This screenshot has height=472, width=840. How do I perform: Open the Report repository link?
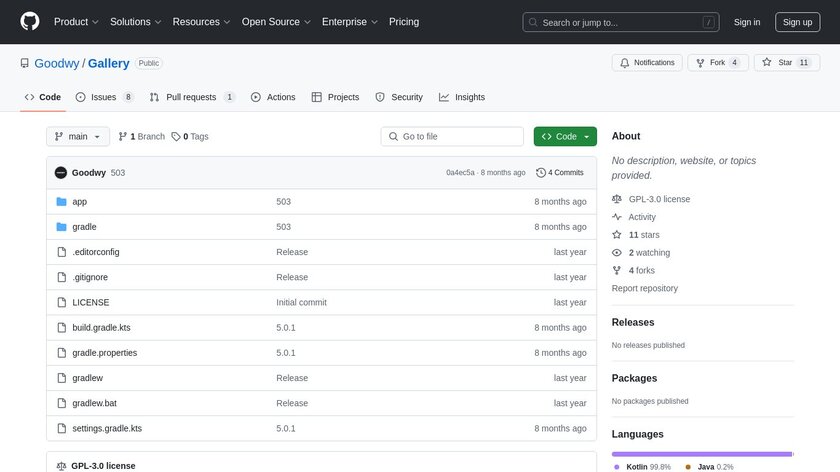645,288
